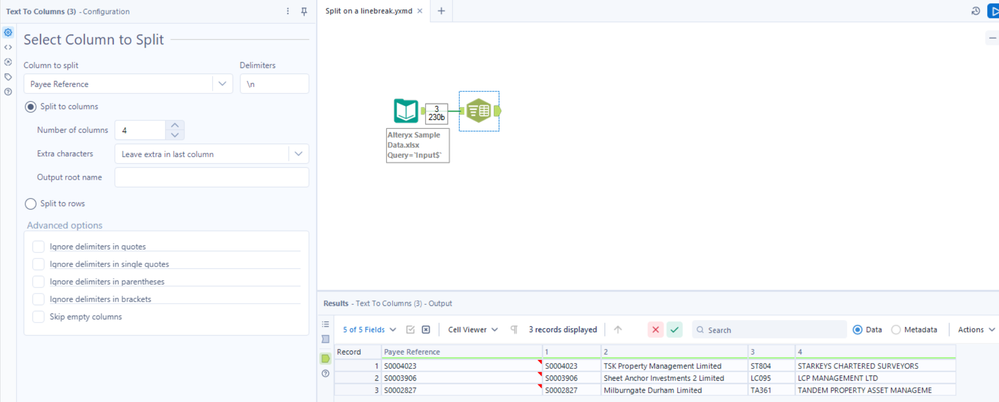Open the XML view code icon

(x=8, y=47)
